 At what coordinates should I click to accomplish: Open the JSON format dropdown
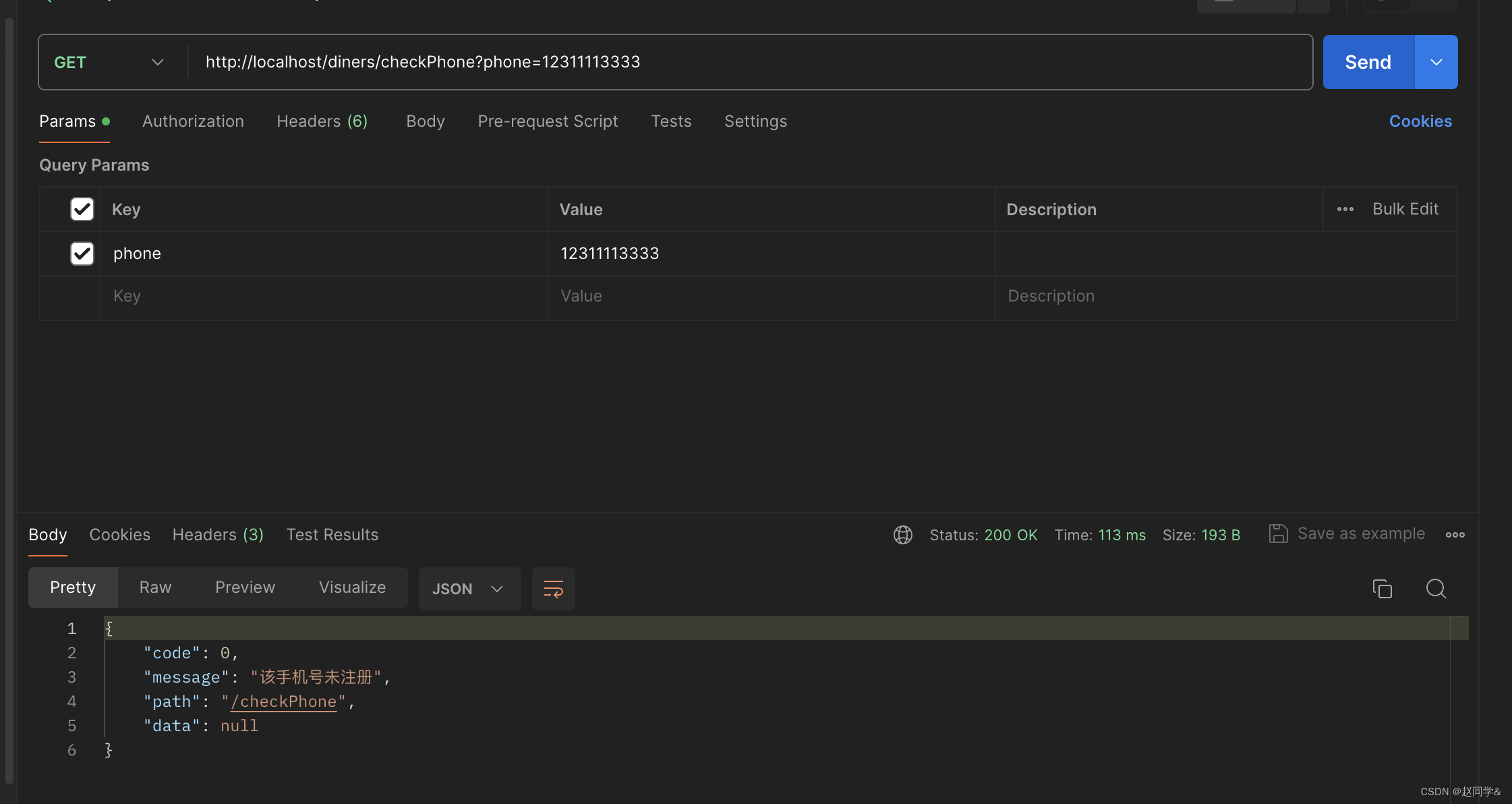[x=469, y=589]
